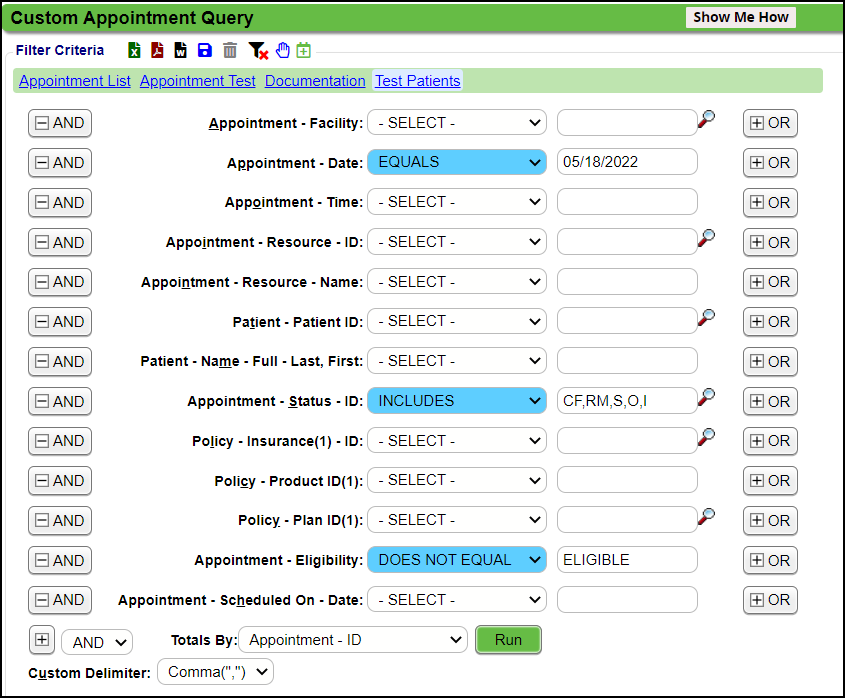The image size is (845, 698).
Task: Open the Appointment - Date EQUALS dropdown
Action: 457,162
